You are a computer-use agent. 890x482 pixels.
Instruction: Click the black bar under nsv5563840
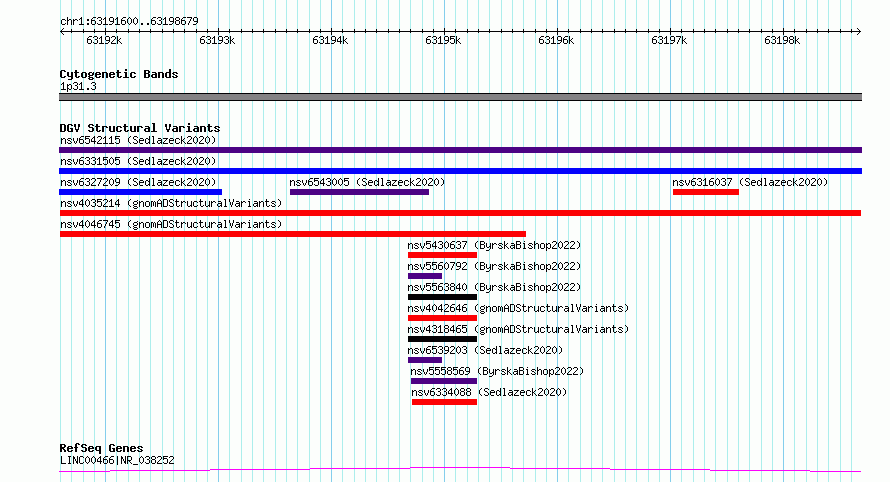coord(442,297)
